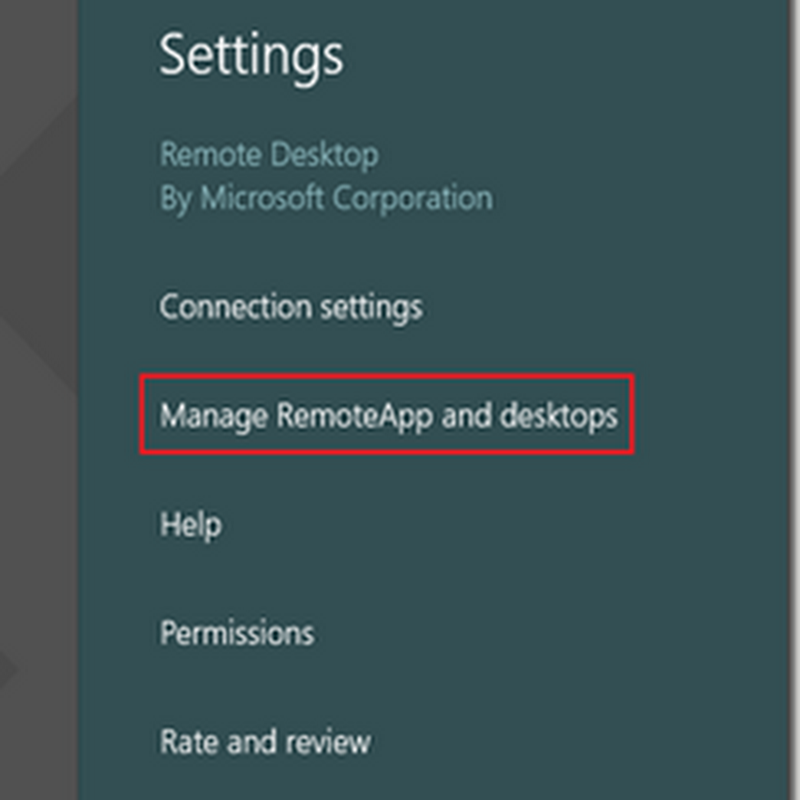Open Permissions settings
800x800 pixels.
[x=237, y=633]
